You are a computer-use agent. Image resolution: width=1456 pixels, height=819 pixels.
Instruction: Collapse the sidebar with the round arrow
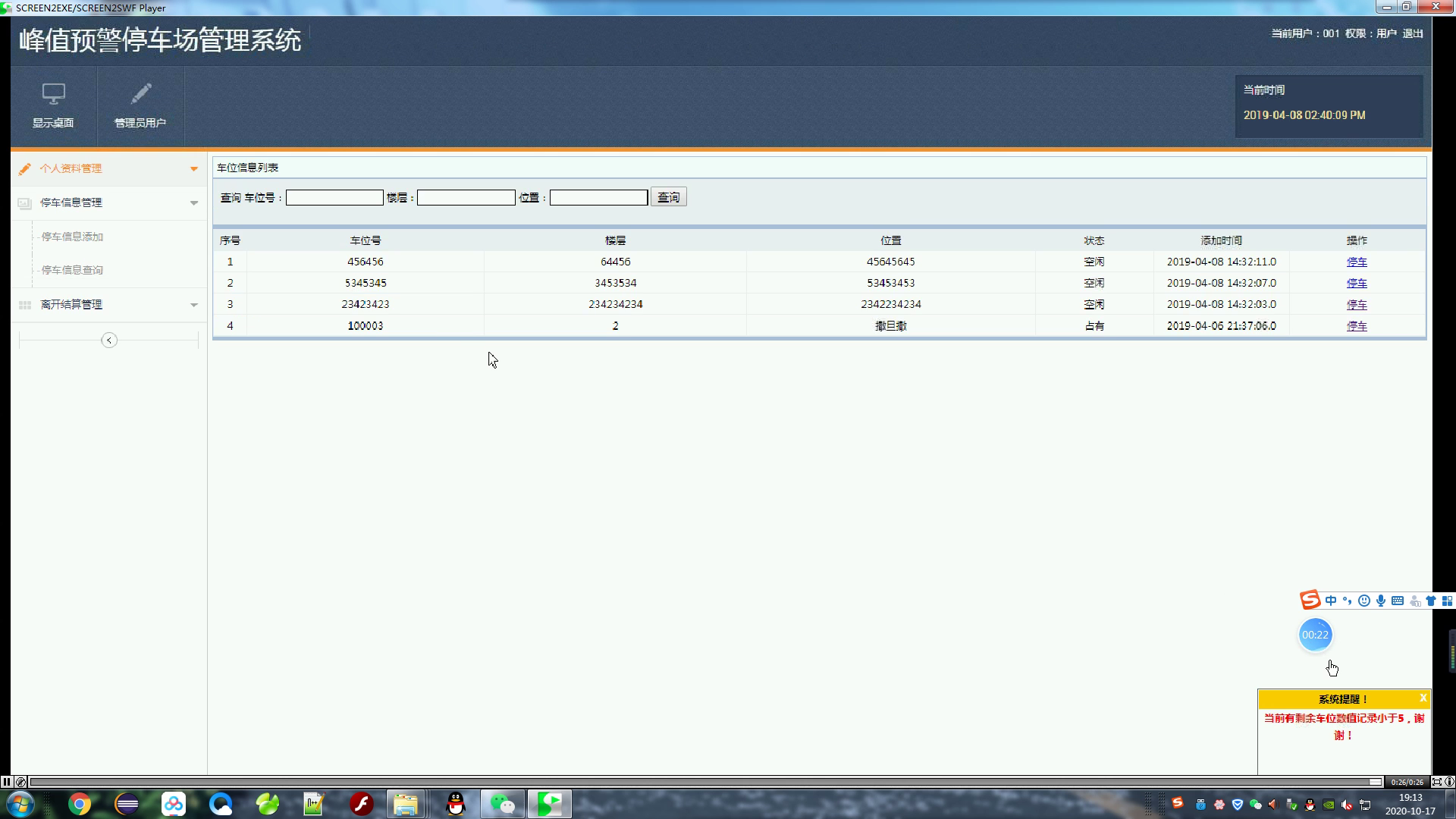tap(109, 340)
